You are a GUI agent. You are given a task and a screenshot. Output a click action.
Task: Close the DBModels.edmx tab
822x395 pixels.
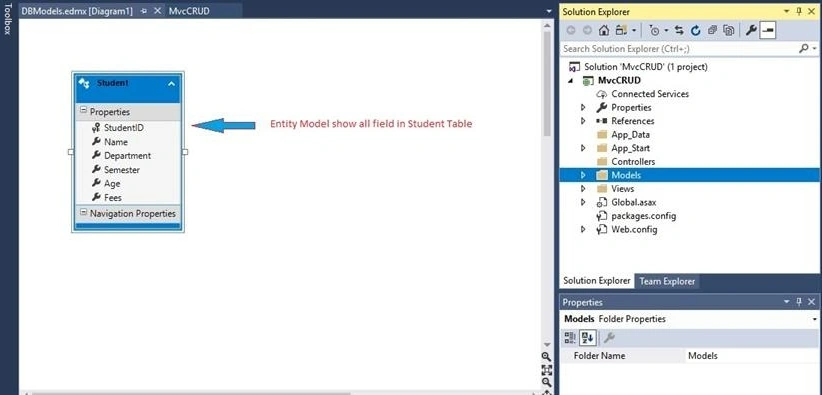click(x=157, y=11)
